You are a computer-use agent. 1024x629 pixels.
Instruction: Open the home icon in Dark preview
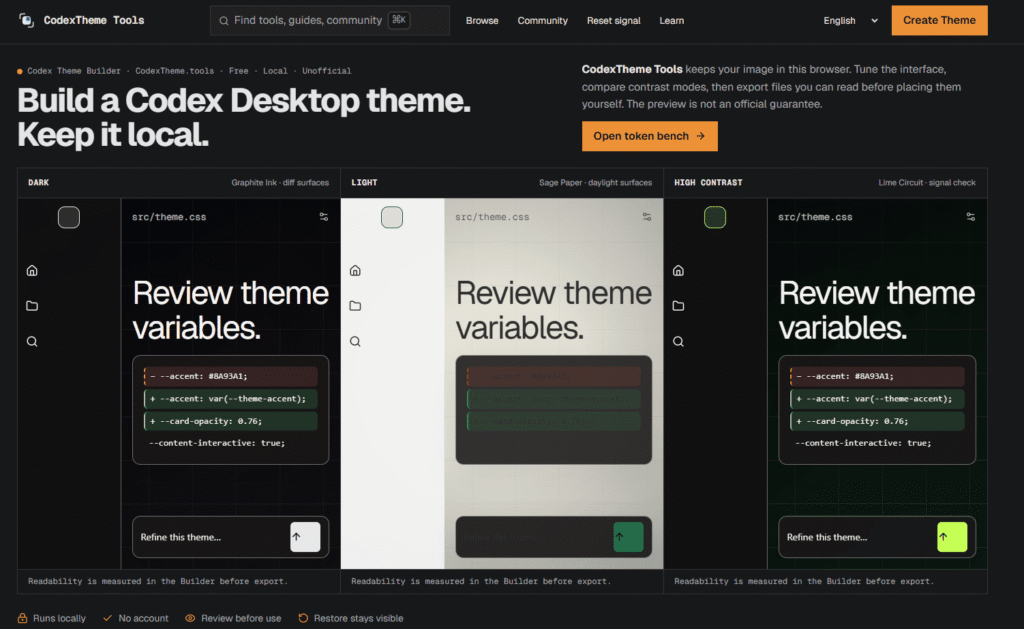click(x=32, y=270)
